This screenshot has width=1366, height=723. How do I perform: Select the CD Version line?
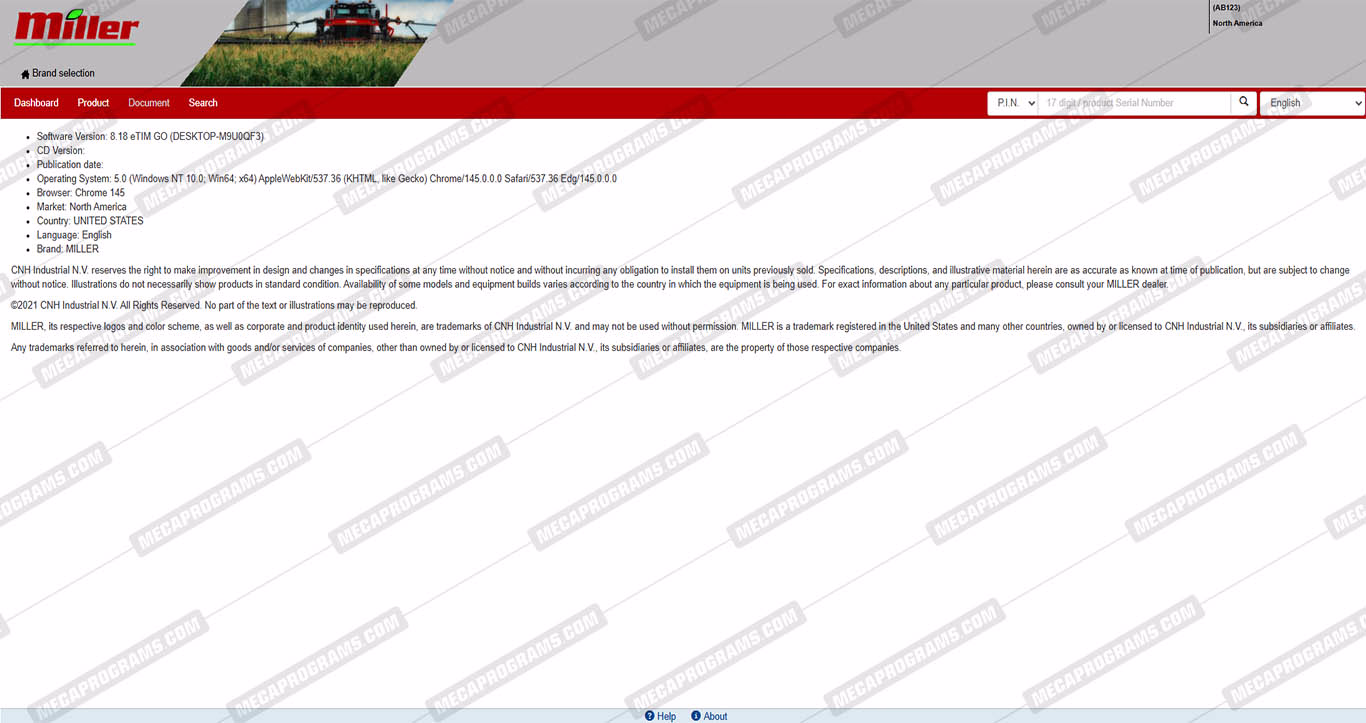(x=61, y=150)
